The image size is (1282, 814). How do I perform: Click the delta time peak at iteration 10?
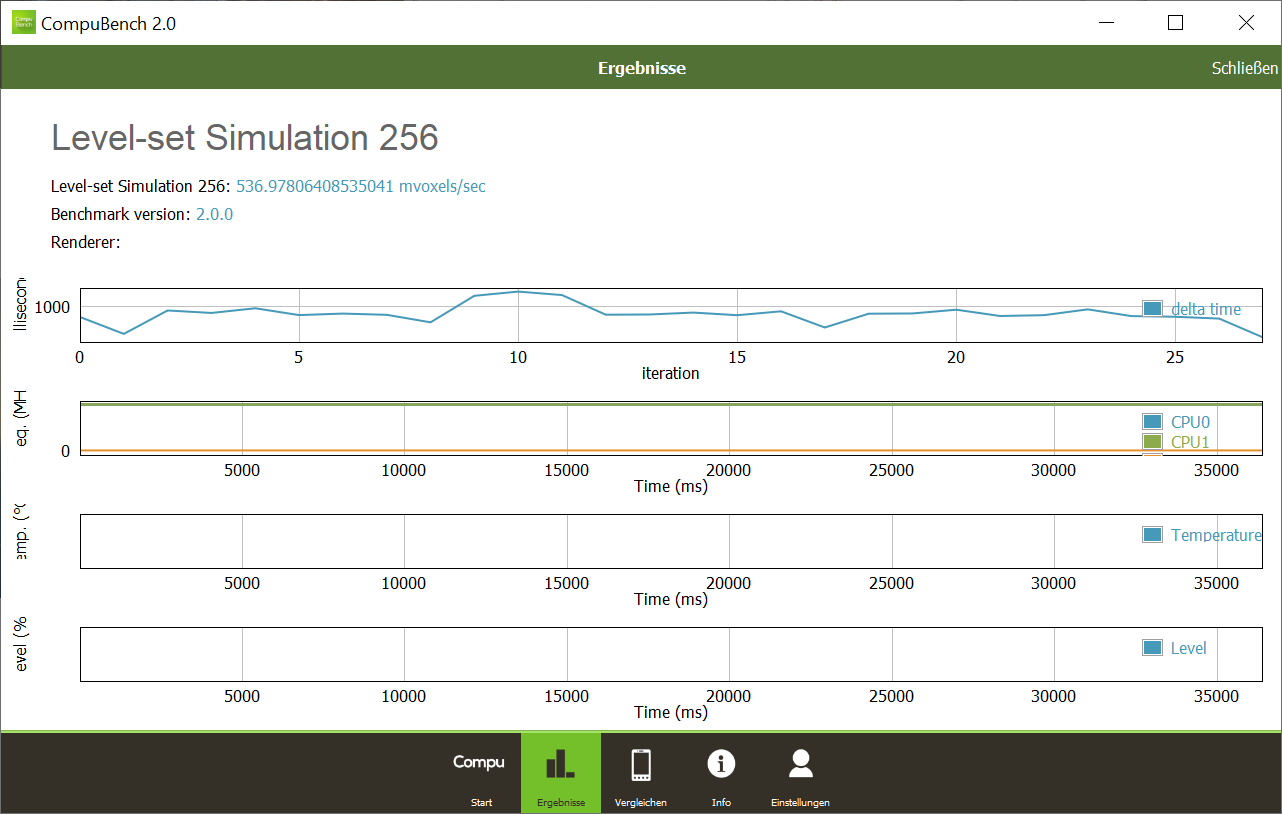click(518, 292)
